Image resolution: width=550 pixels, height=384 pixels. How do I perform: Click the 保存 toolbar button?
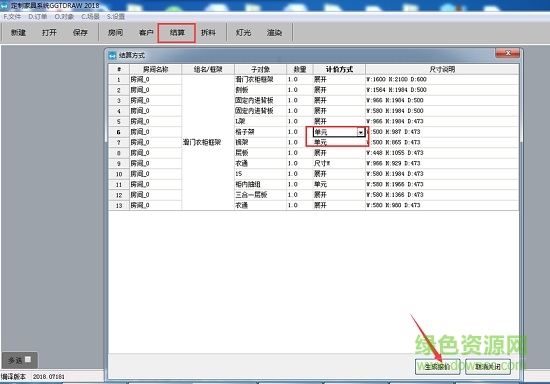(x=80, y=33)
